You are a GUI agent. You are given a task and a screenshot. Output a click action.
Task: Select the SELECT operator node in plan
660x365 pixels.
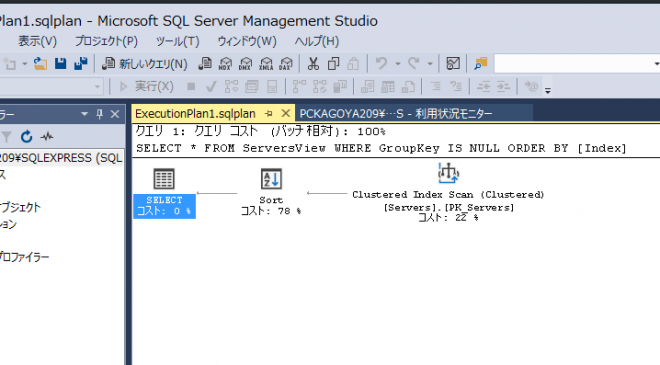[x=164, y=193]
